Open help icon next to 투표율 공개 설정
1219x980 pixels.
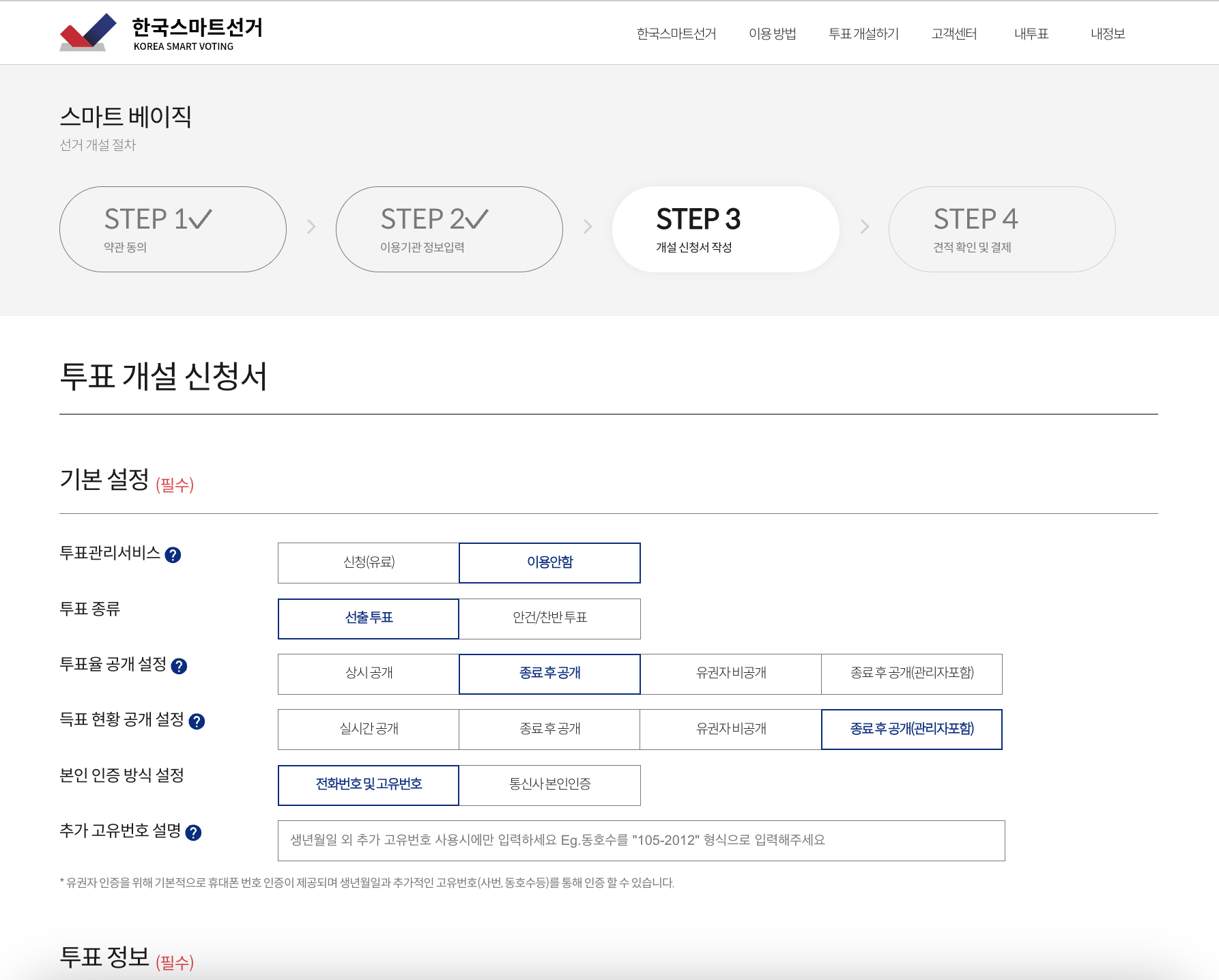pos(180,666)
